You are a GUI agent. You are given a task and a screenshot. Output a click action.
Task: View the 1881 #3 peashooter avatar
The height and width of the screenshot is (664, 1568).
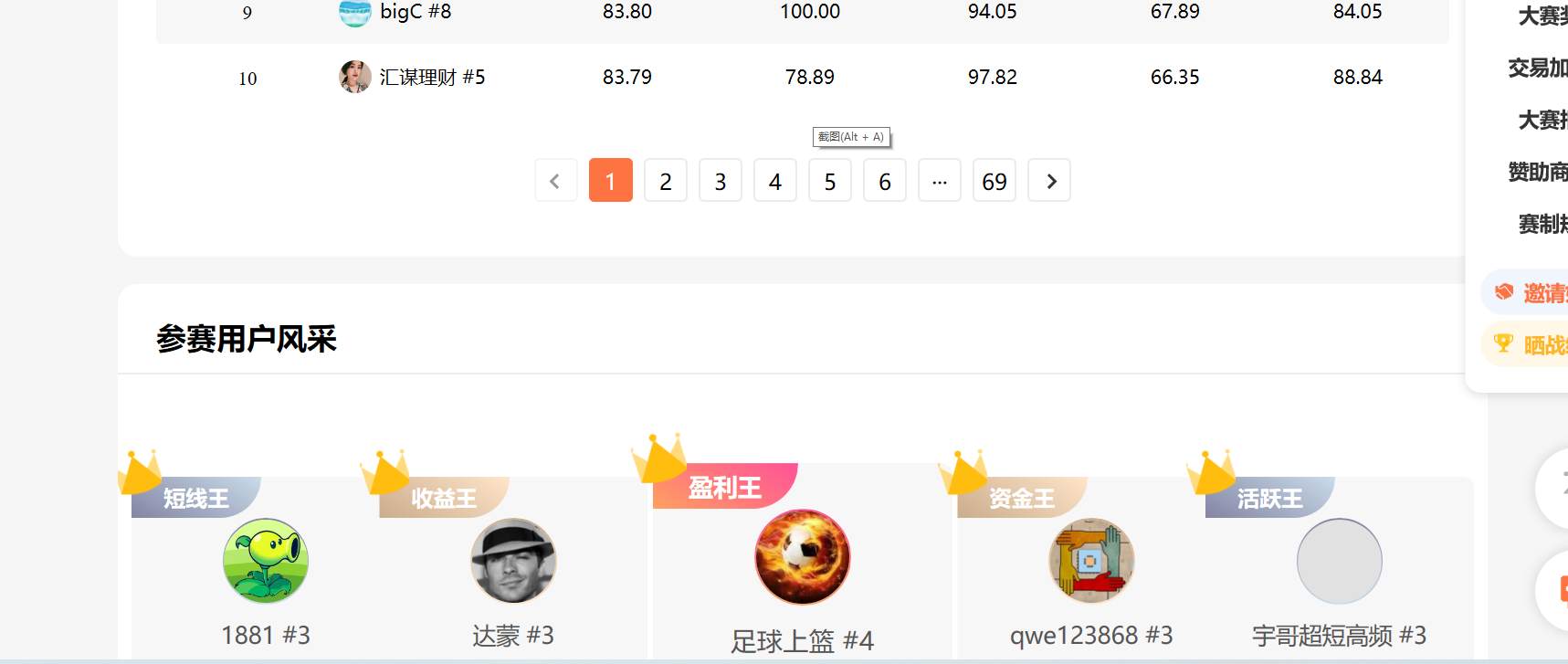tap(266, 561)
